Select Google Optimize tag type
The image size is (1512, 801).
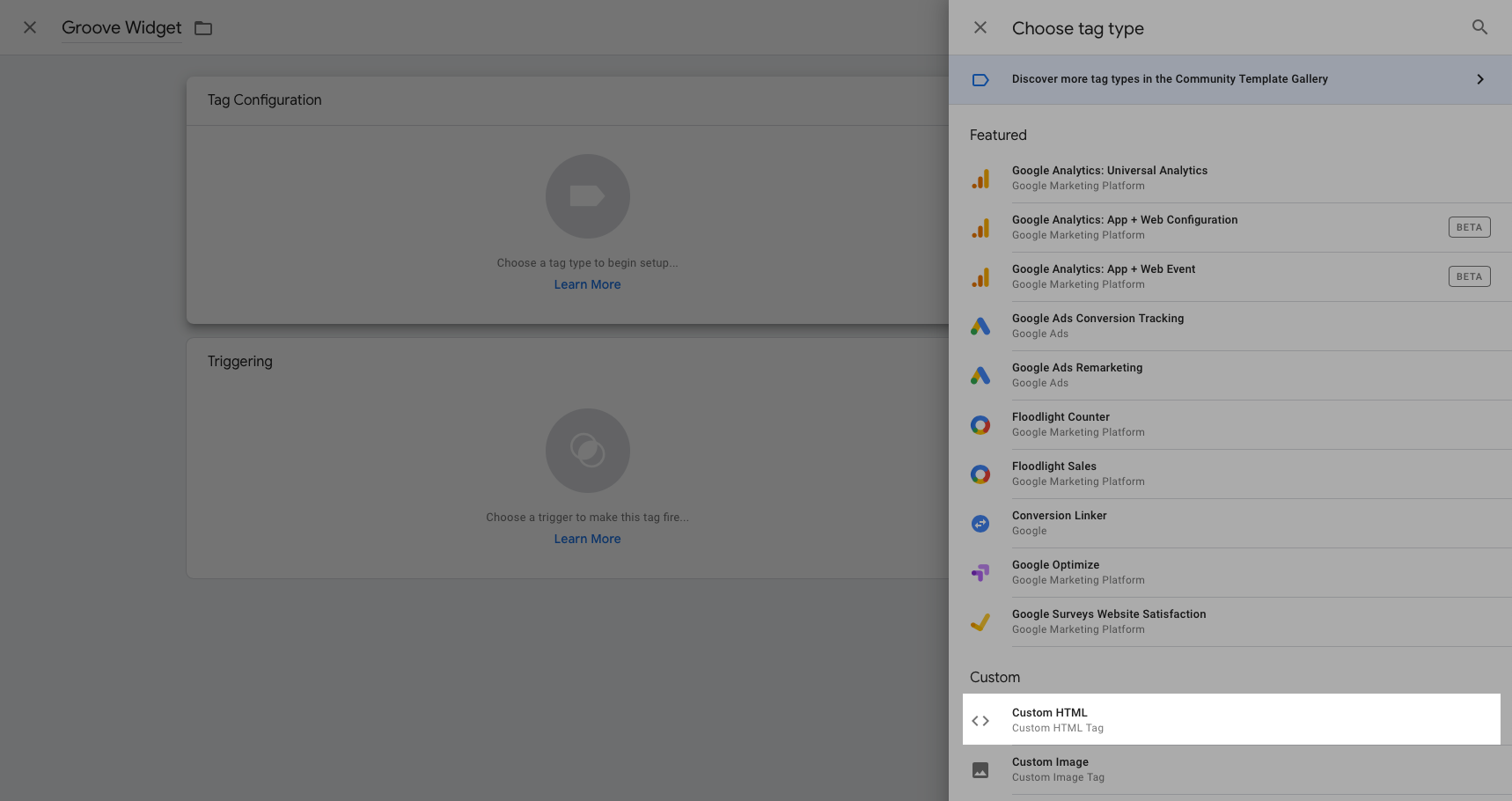pyautogui.click(x=1230, y=573)
